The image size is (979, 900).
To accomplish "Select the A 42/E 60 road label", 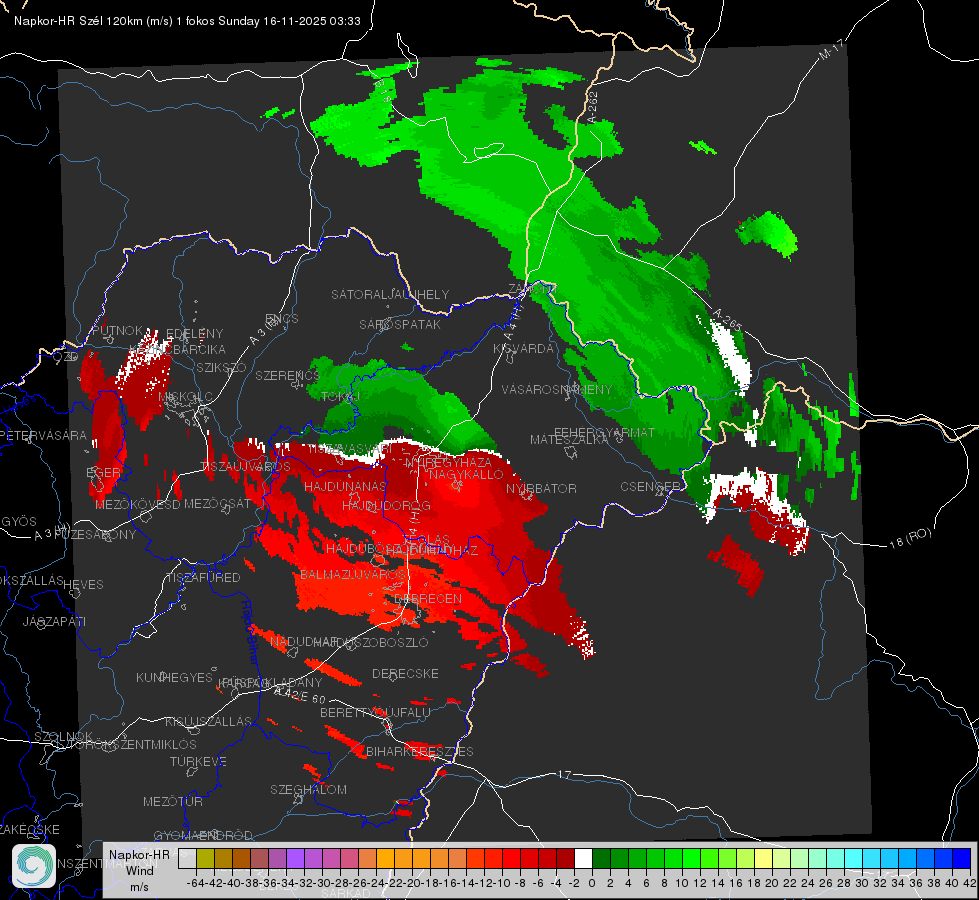I will pos(300,695).
